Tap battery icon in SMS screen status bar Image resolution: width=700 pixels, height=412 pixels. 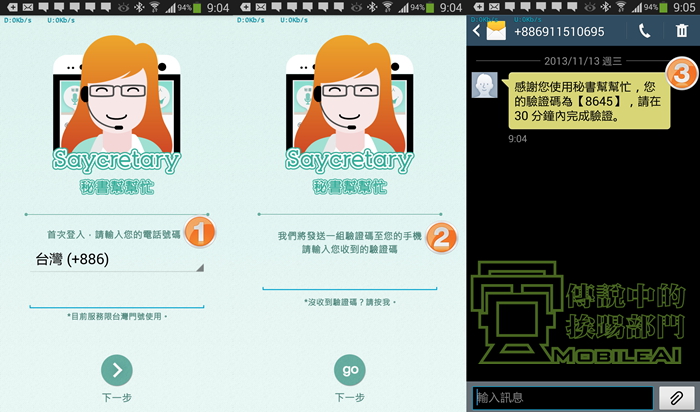point(664,8)
